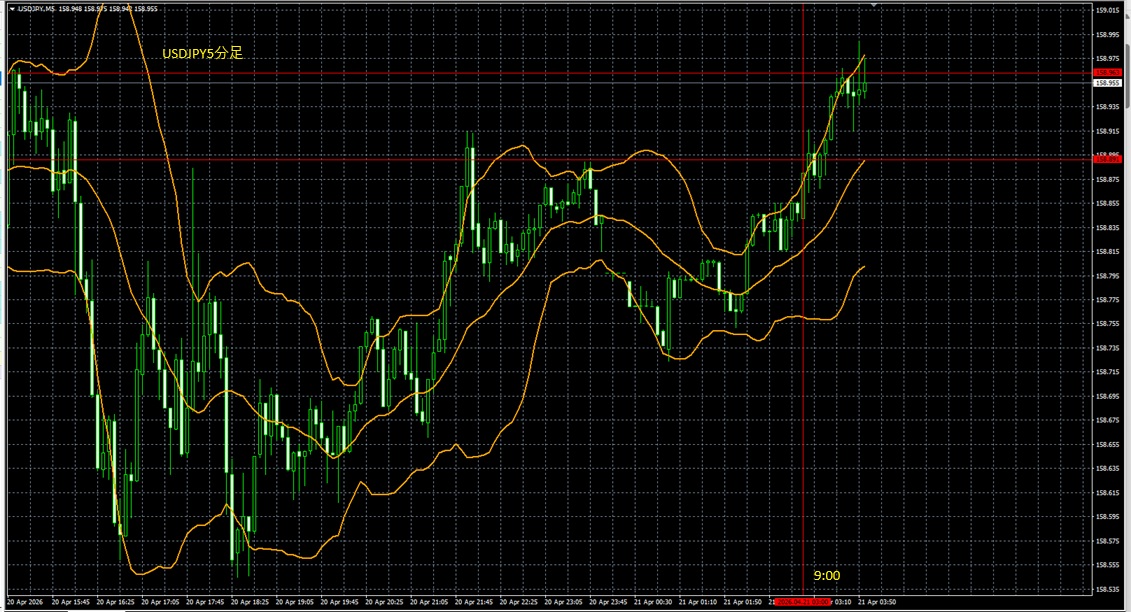Click the 159.015 label on price scale
The height and width of the screenshot is (612, 1131).
point(1107,11)
